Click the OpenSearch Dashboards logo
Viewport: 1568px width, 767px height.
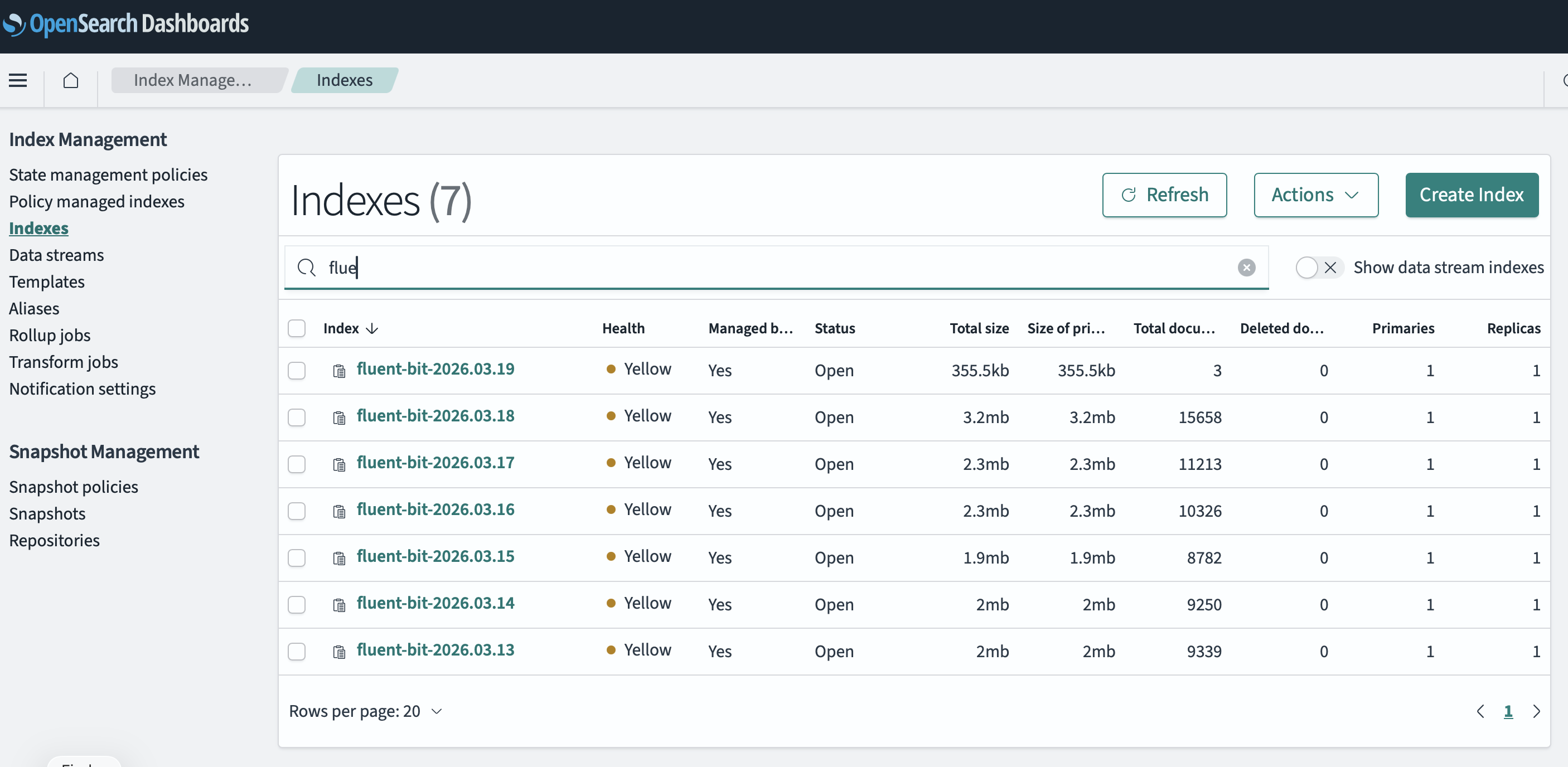[126, 24]
